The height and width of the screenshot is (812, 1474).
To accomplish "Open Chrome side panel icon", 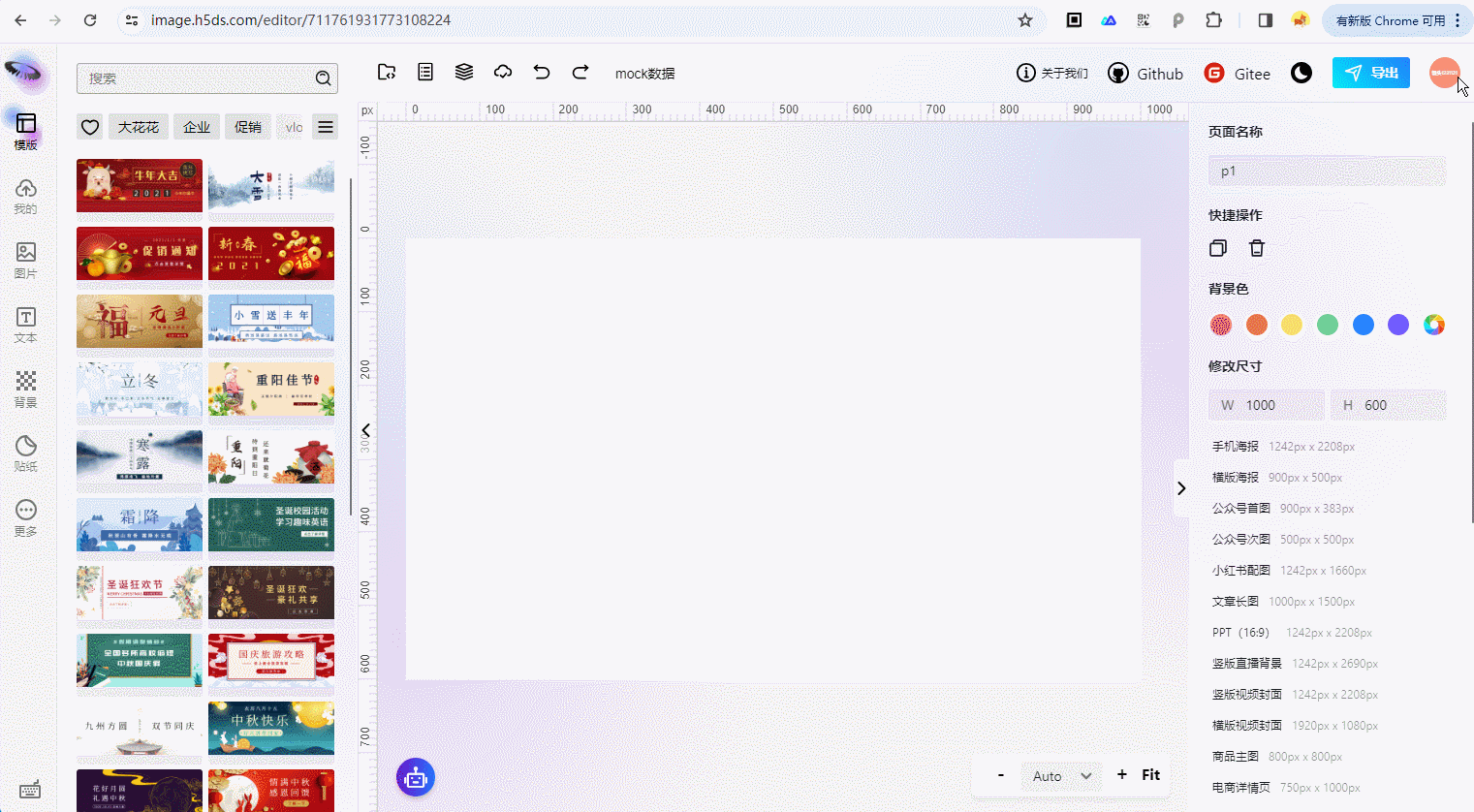I will tap(1266, 20).
